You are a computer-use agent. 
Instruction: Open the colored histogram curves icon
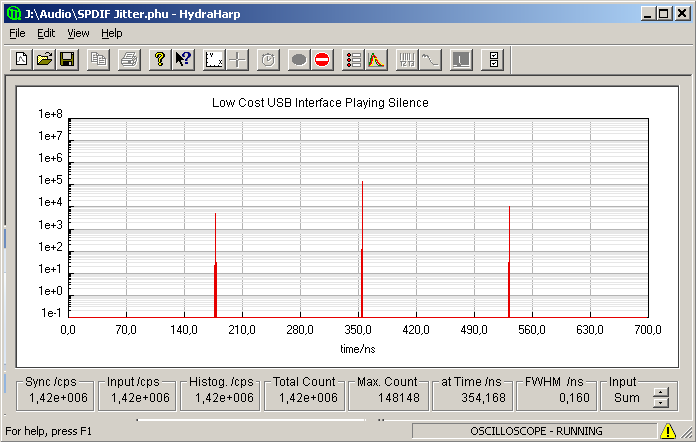click(x=376, y=59)
